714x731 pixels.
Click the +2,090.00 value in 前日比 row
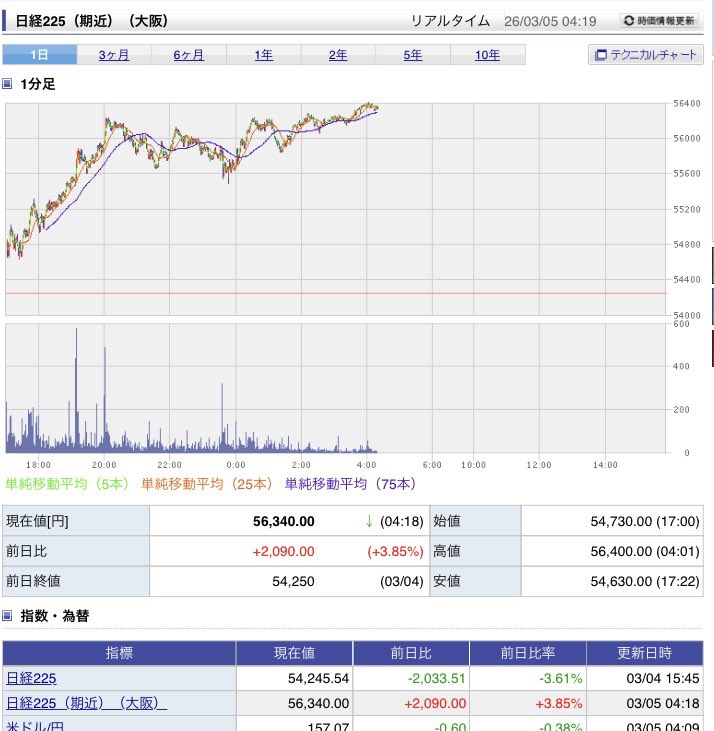[x=283, y=552]
